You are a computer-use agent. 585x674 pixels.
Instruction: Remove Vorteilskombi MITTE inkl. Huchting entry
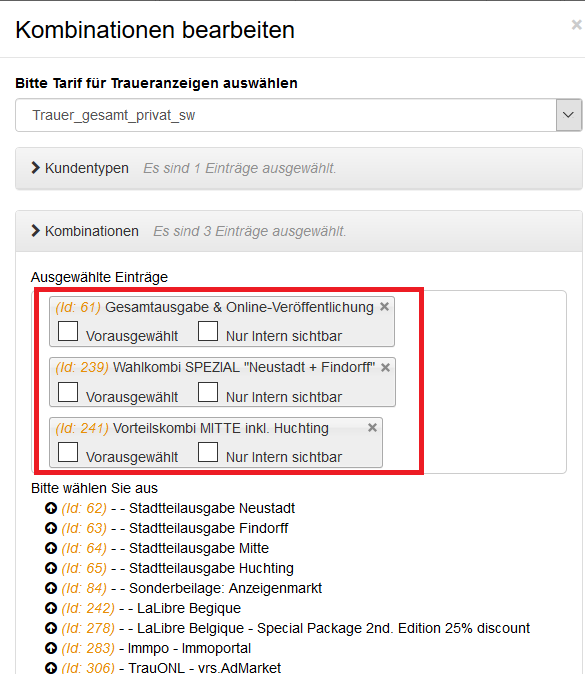coord(372,428)
